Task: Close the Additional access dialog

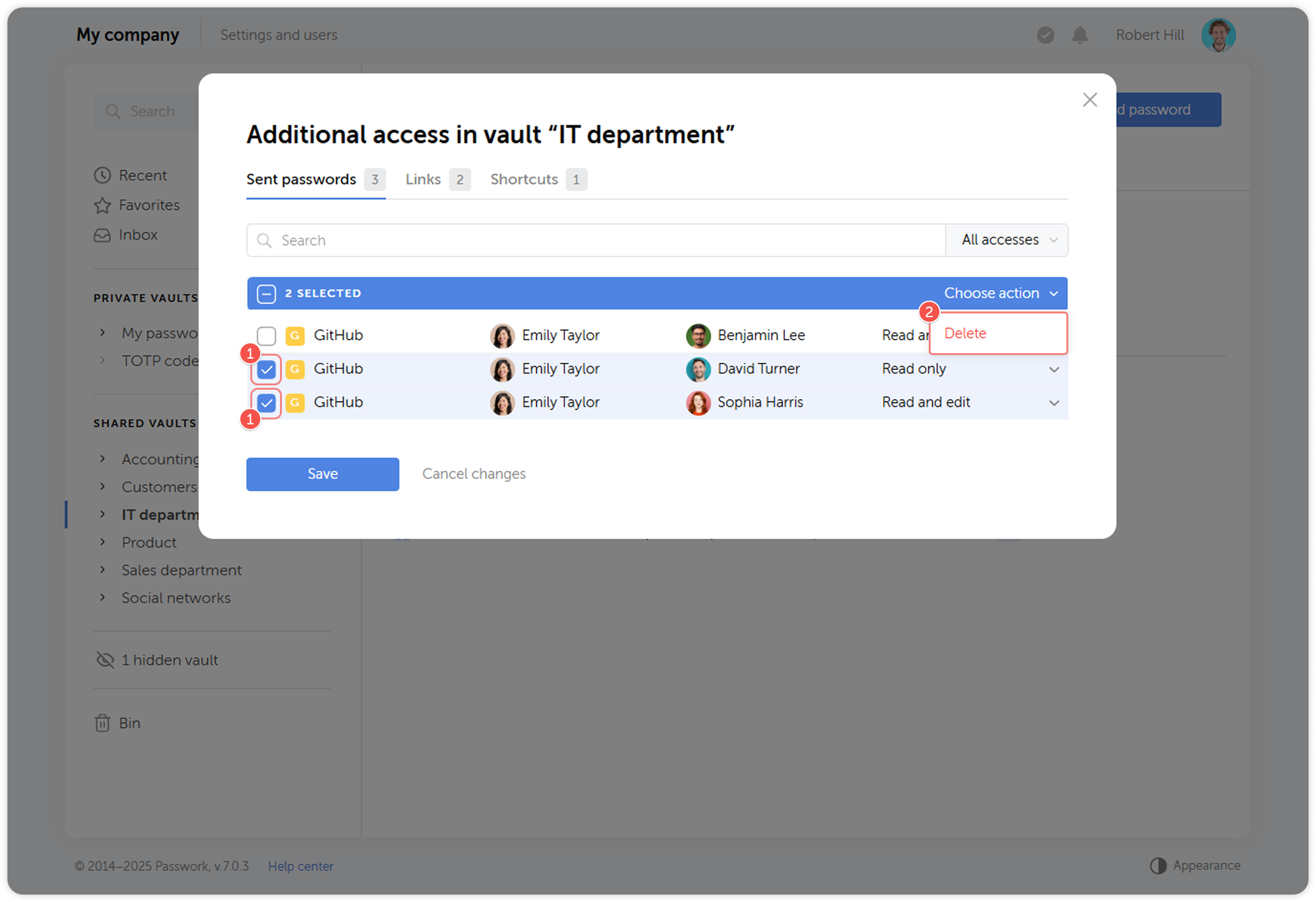Action: coord(1090,100)
